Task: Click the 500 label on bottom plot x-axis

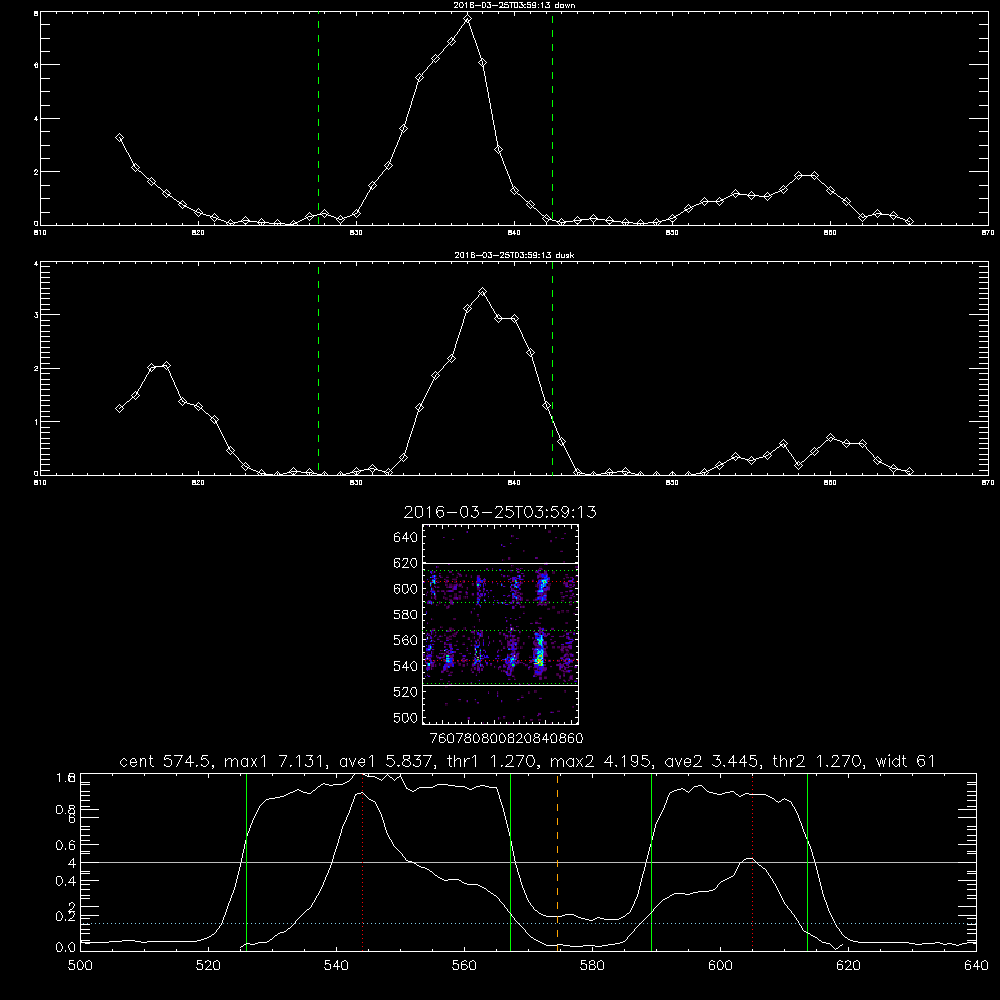Action: [x=80, y=965]
